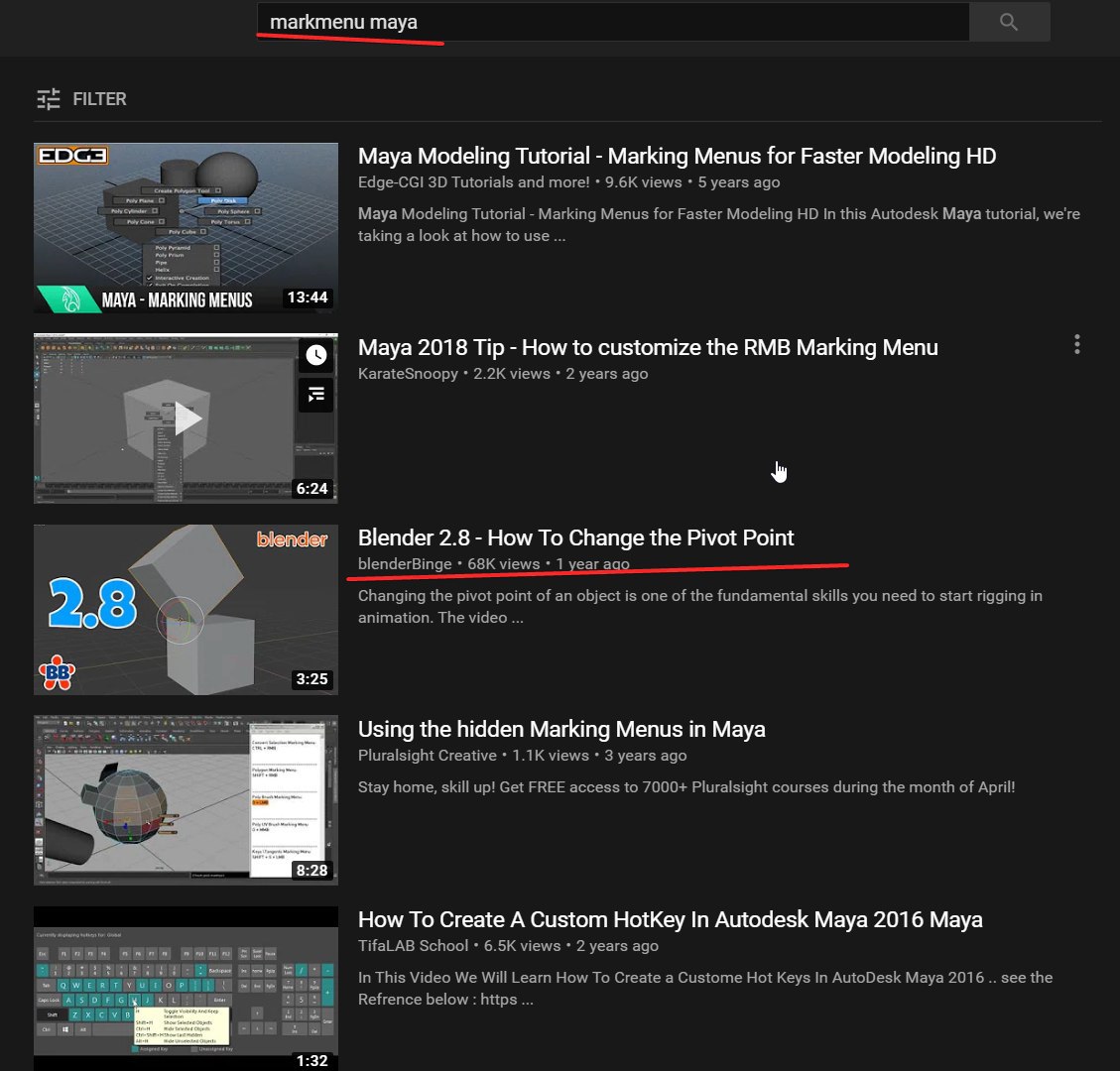This screenshot has height=1071, width=1120.
Task: Open the FILTER options
Action: pos(81,98)
